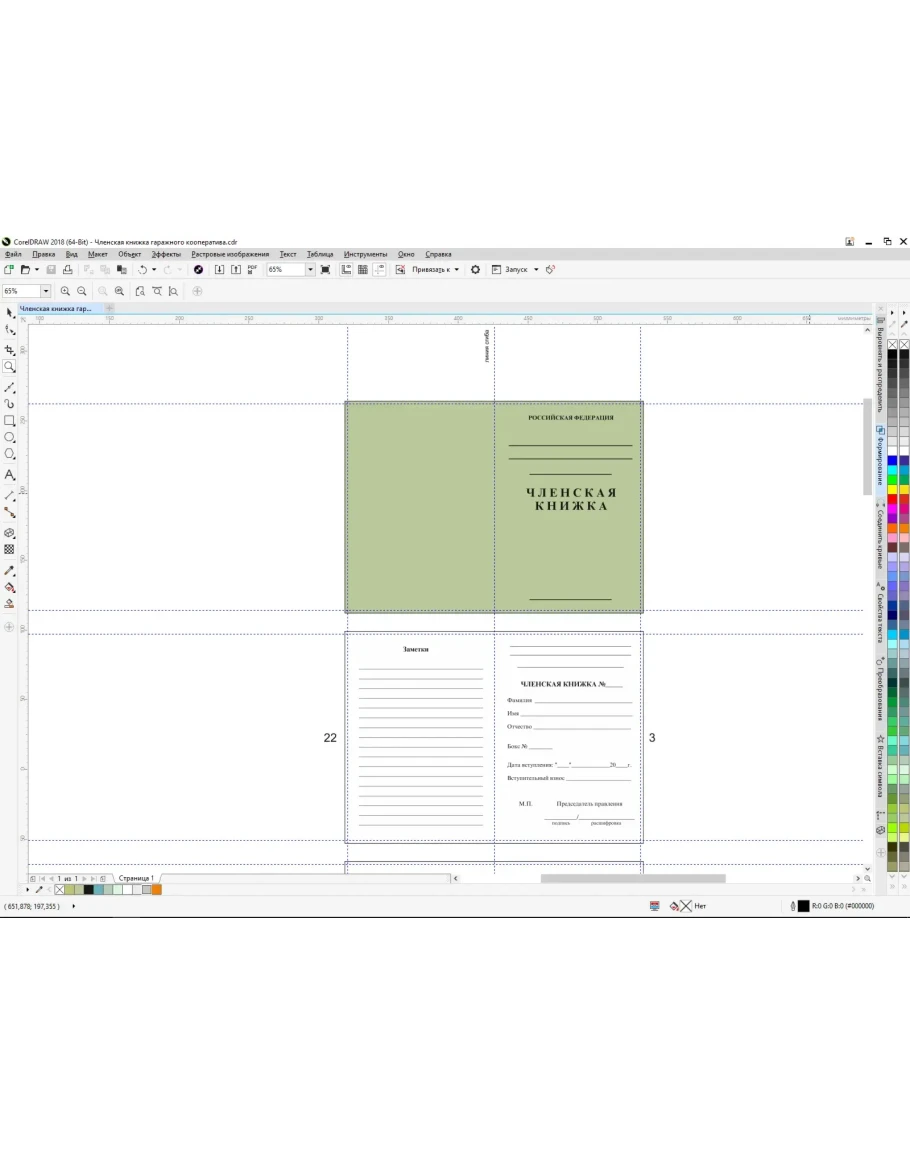
Task: Open the "Растровые изображения" menu
Action: click(x=230, y=254)
